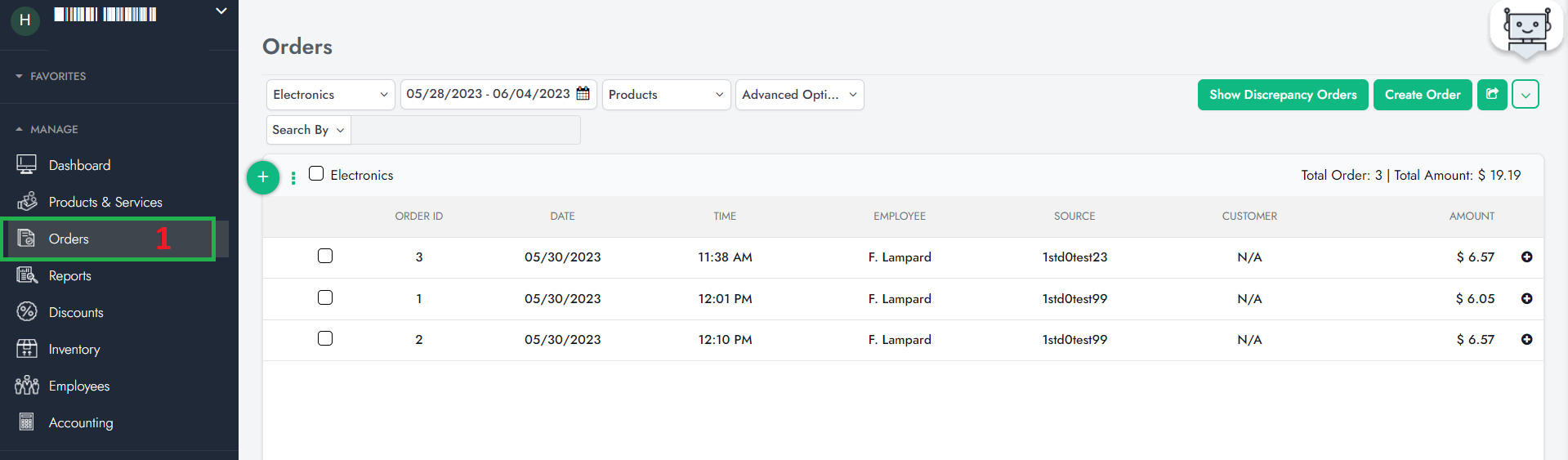Open the Search By dropdown

click(x=308, y=130)
